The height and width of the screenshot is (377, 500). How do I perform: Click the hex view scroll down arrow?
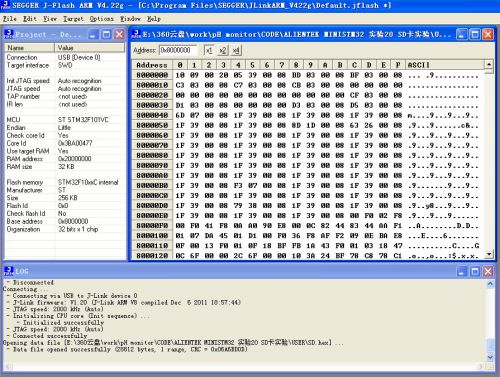coord(489,255)
